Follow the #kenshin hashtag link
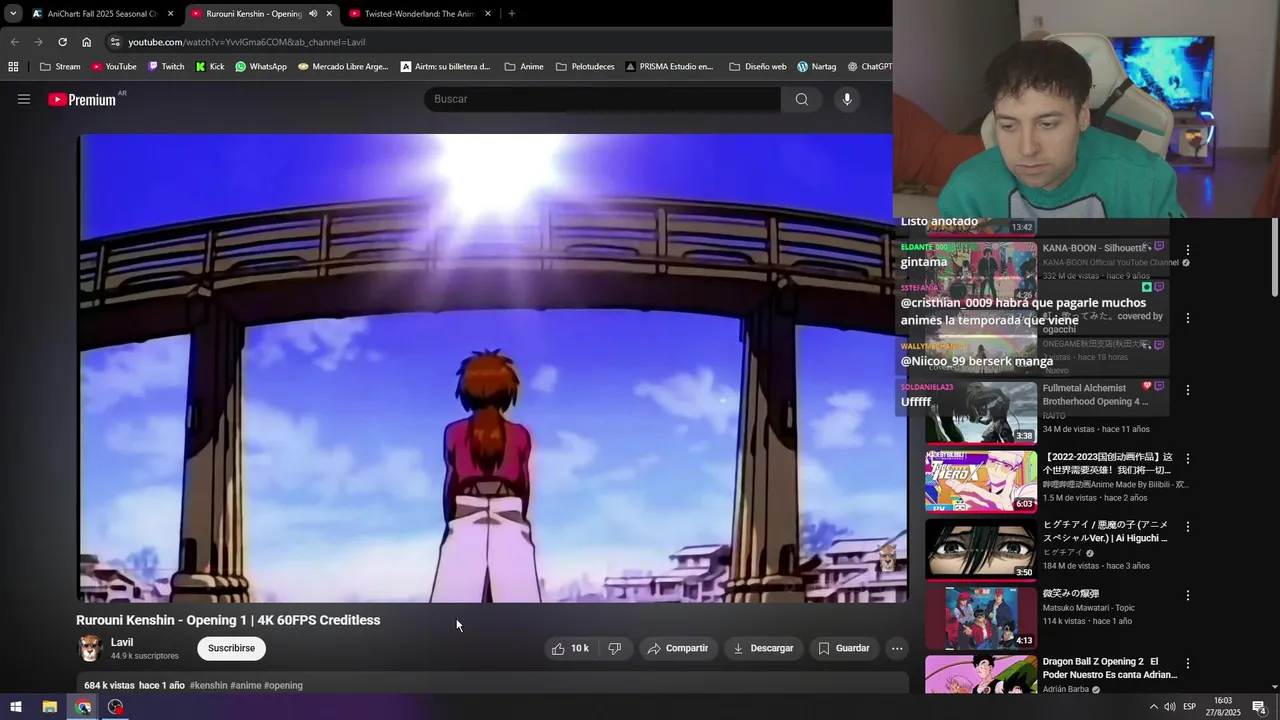1280x720 pixels. (208, 685)
